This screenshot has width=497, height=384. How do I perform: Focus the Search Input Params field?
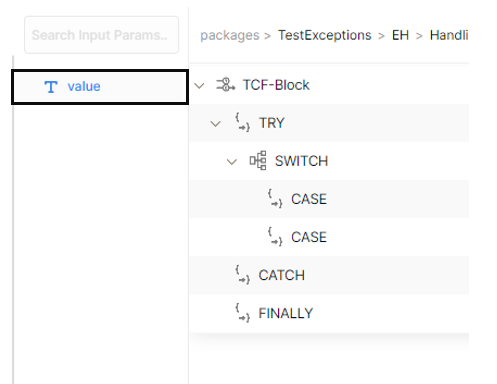click(x=101, y=35)
